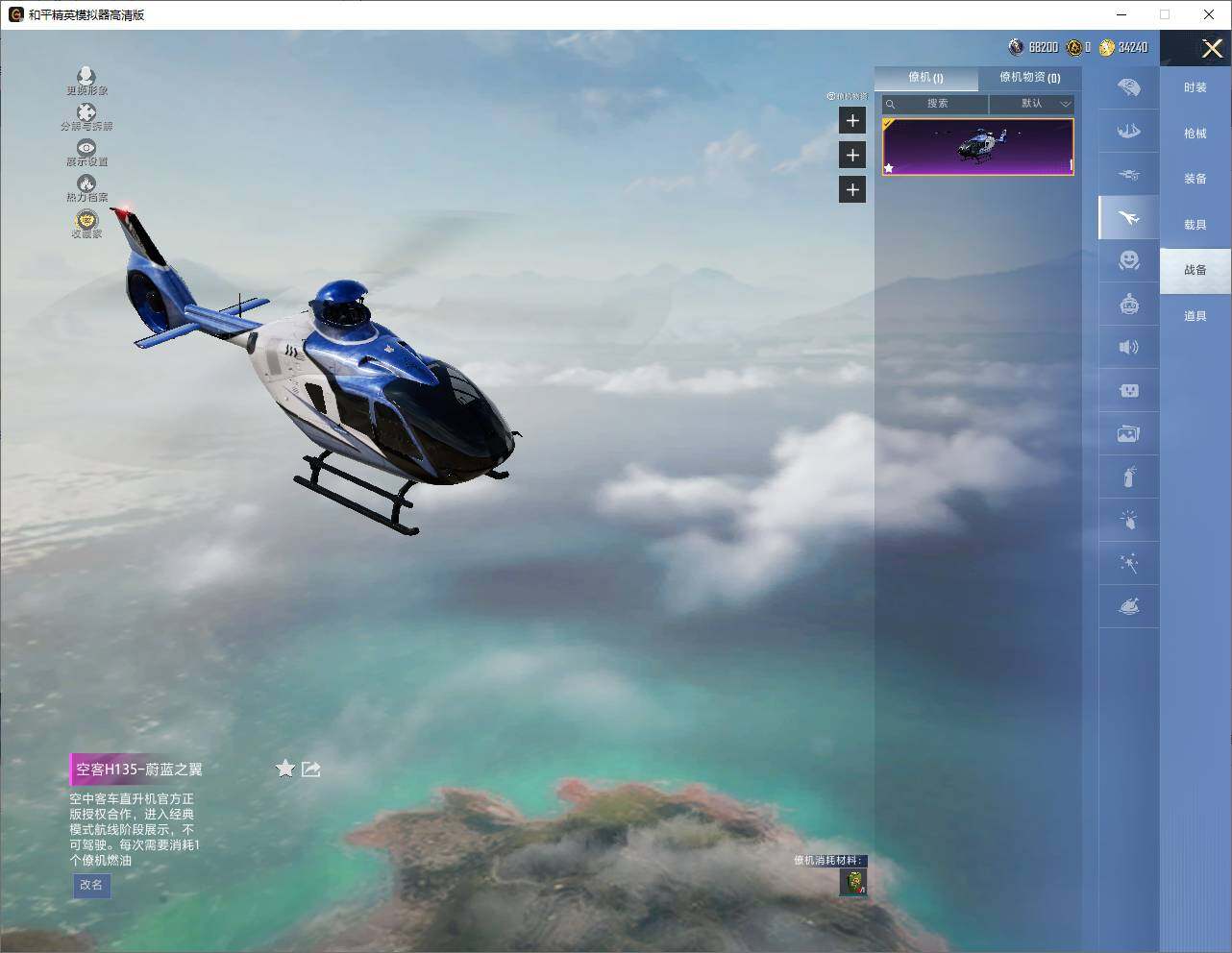1232x953 pixels.
Task: Select the skydiving trail category icon
Action: tap(1129, 131)
